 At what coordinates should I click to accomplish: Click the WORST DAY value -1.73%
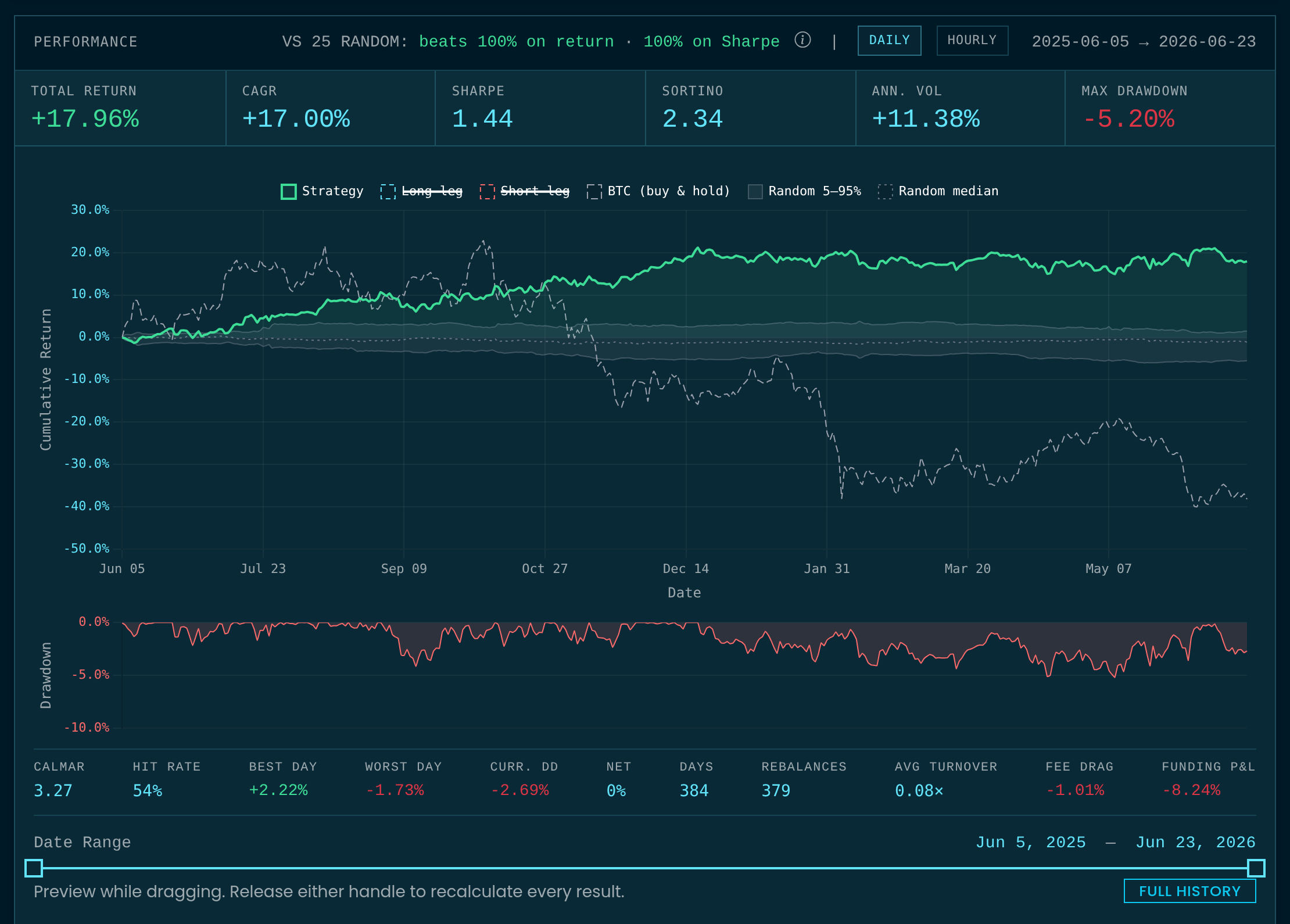click(x=395, y=790)
